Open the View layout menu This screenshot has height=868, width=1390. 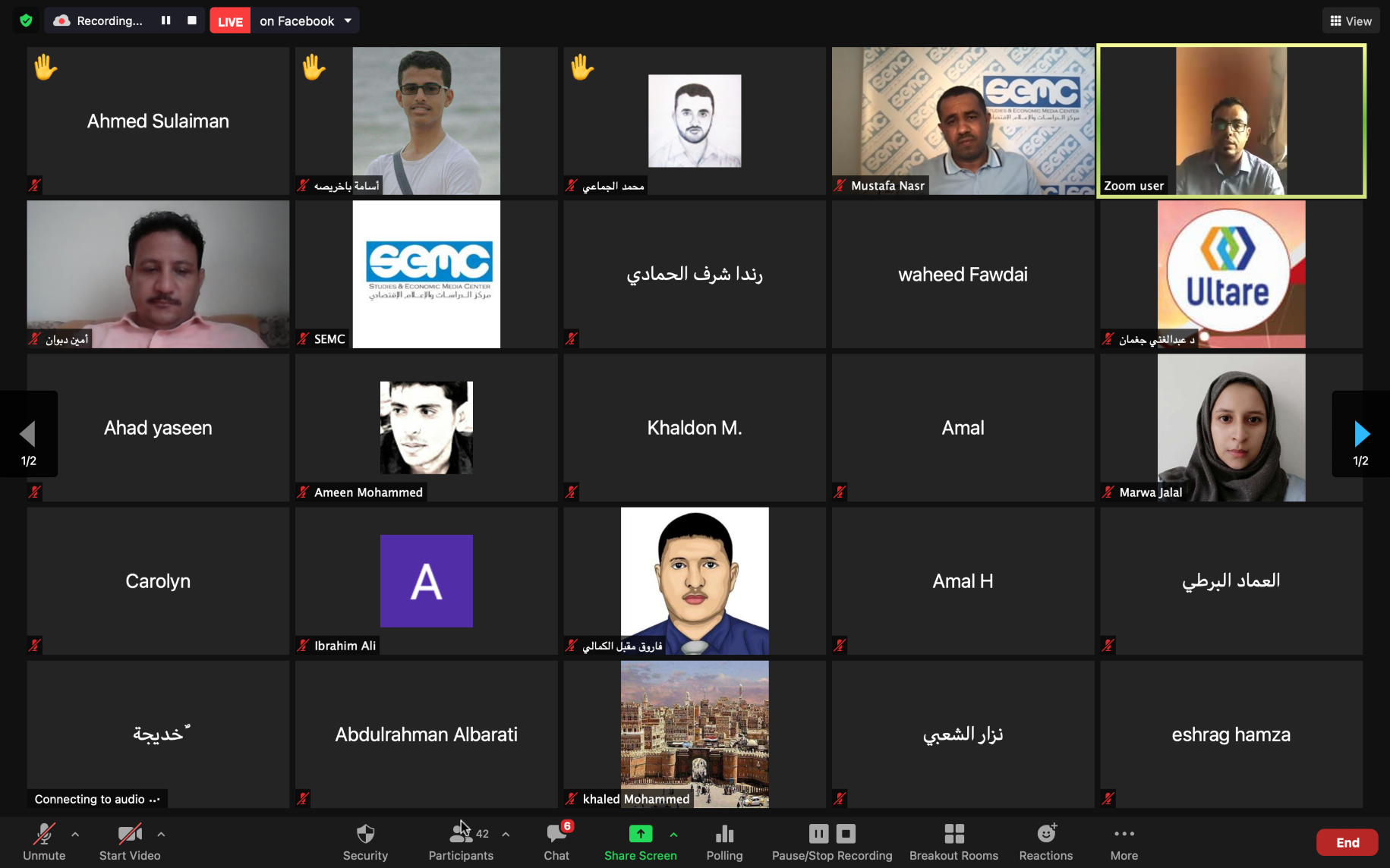(x=1351, y=20)
